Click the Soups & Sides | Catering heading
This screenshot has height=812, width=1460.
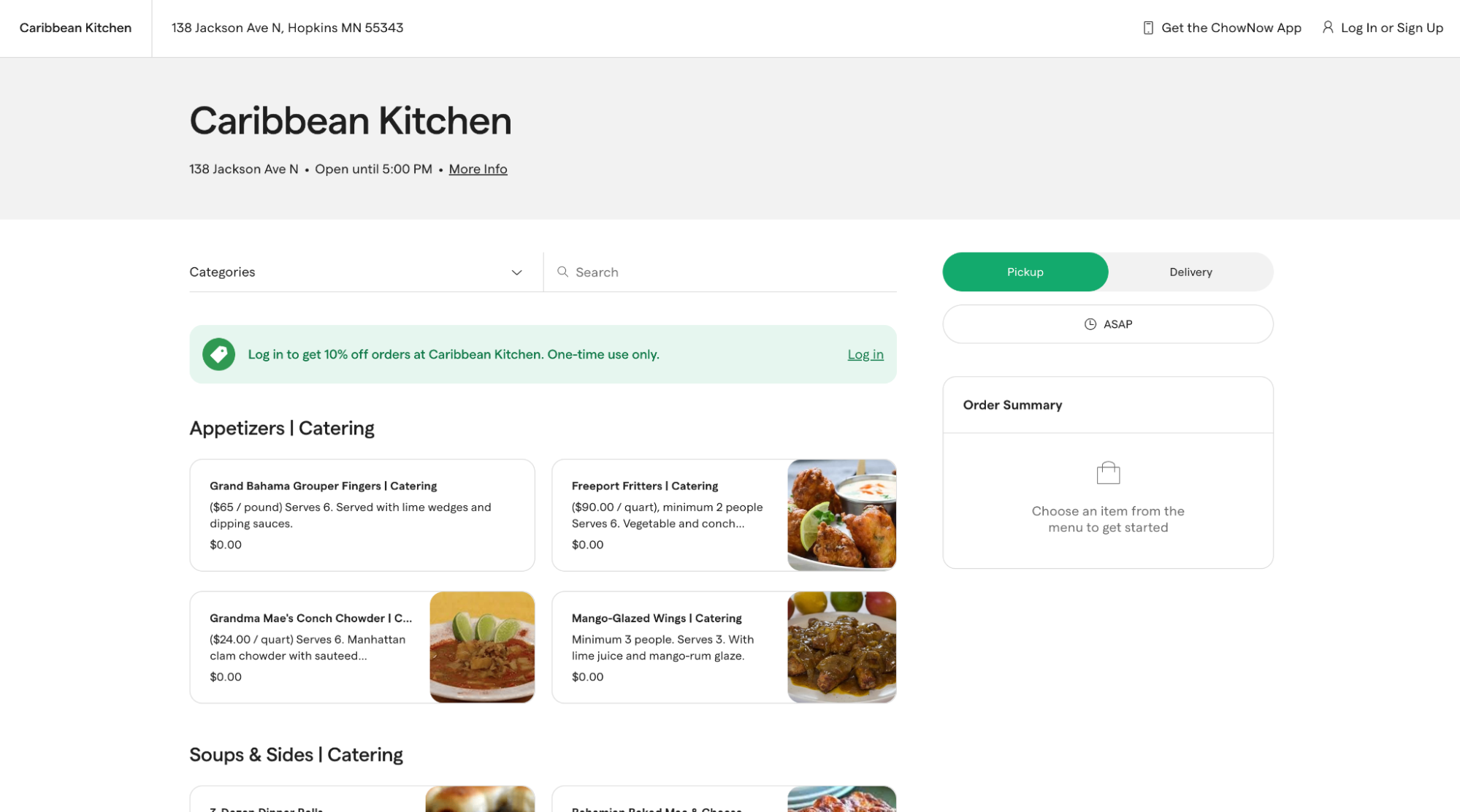pyautogui.click(x=296, y=754)
